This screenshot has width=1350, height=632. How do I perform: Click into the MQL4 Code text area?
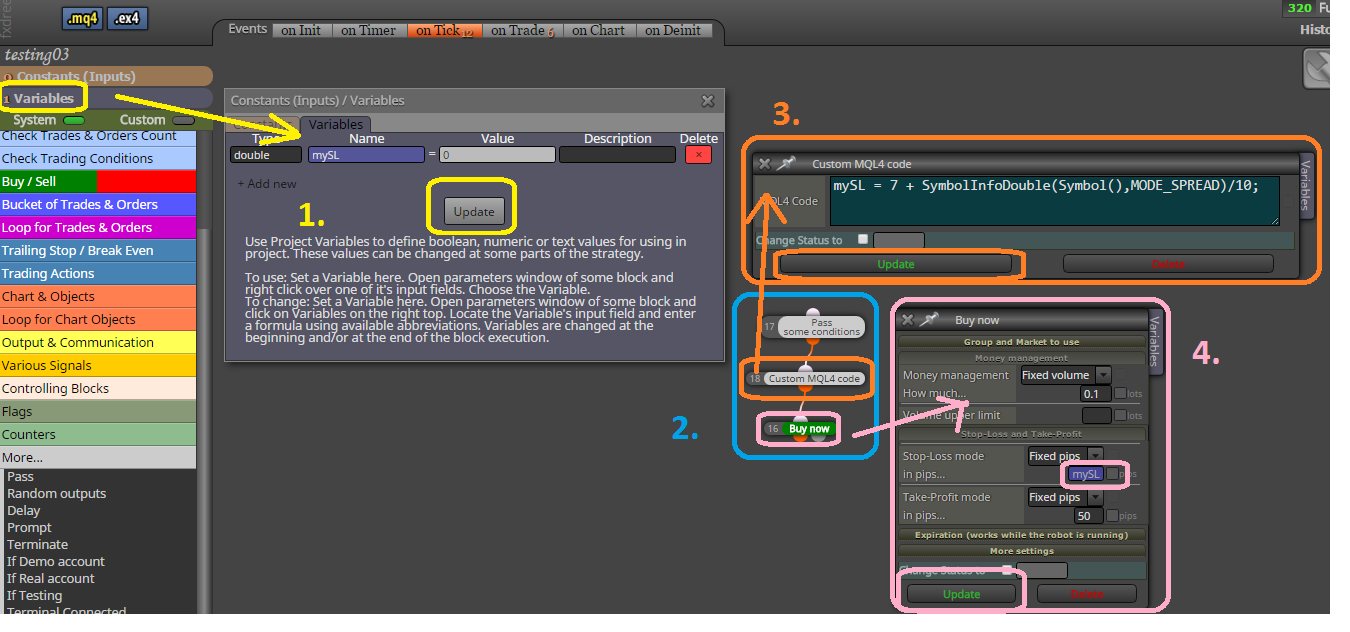point(1054,201)
